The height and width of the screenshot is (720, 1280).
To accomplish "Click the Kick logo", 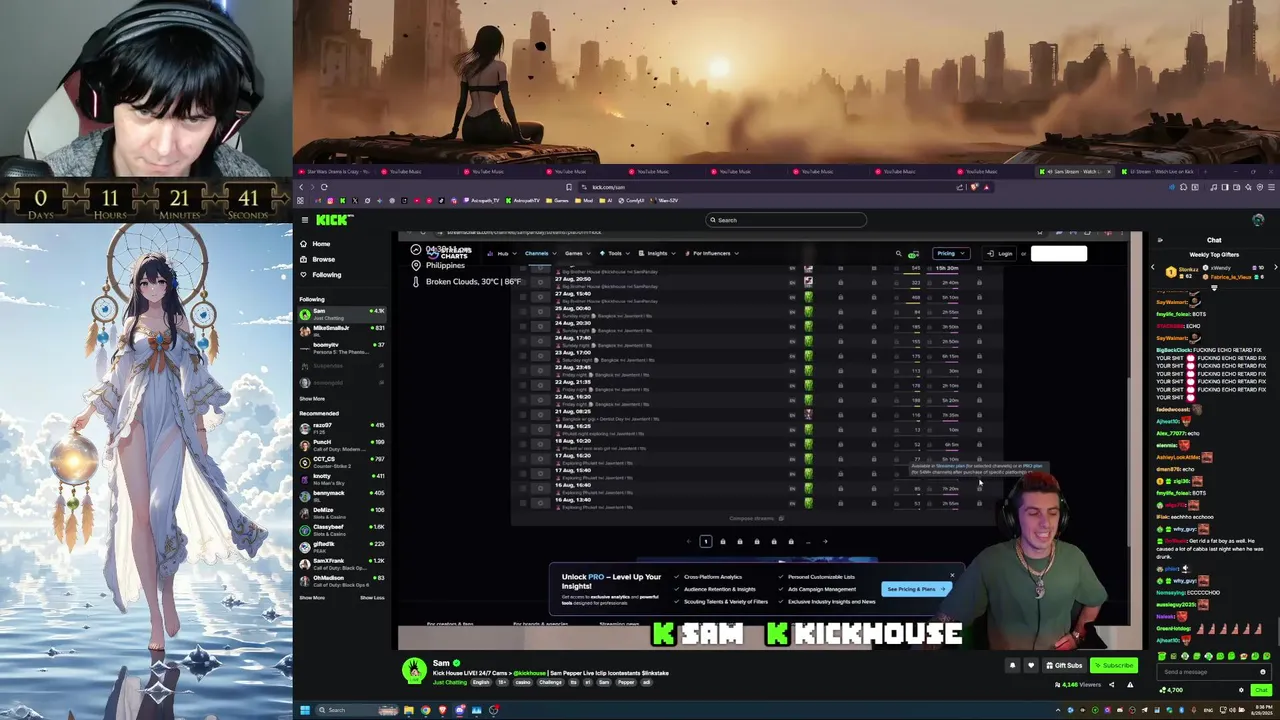I will point(333,220).
